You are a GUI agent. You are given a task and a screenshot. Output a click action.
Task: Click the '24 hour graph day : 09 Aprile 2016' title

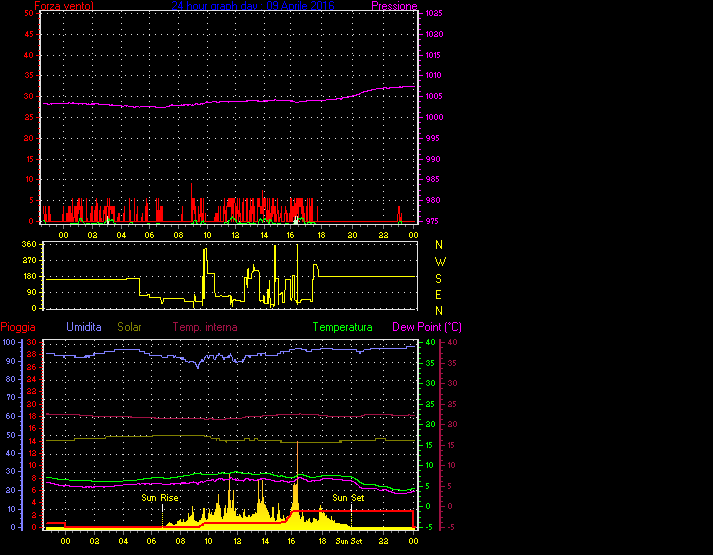point(253,5)
